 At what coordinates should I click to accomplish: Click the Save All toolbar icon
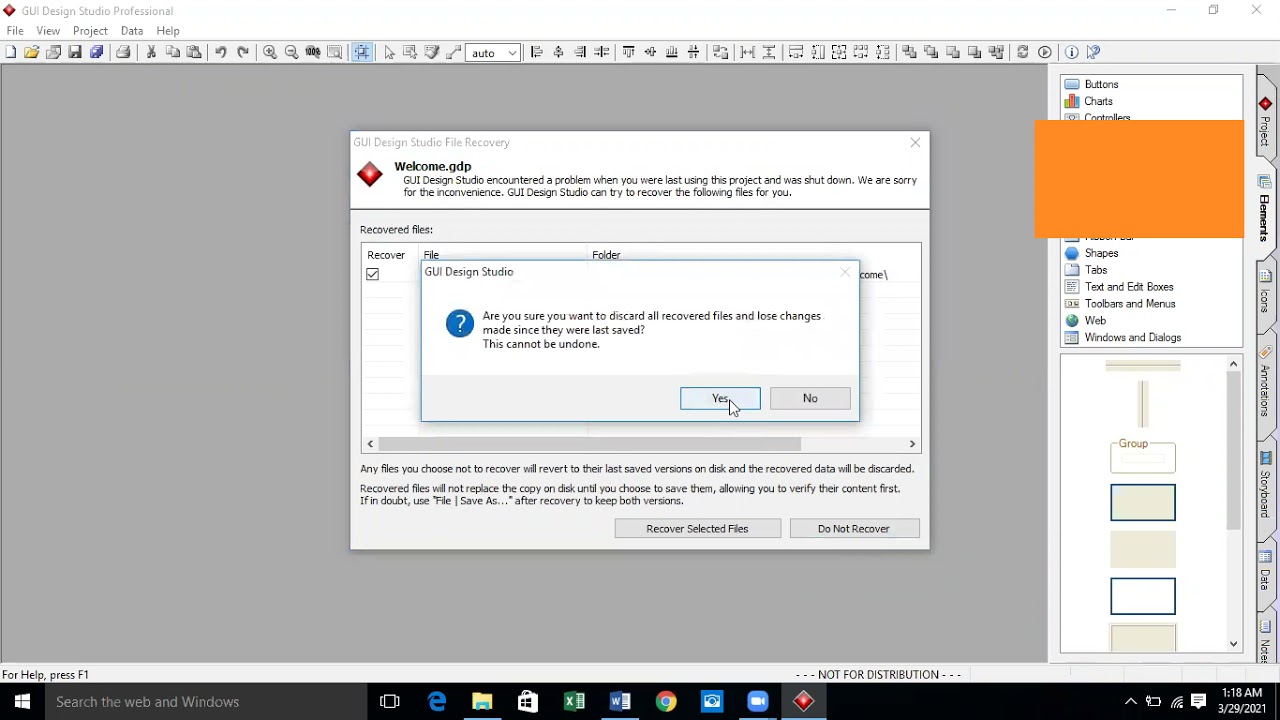click(97, 52)
